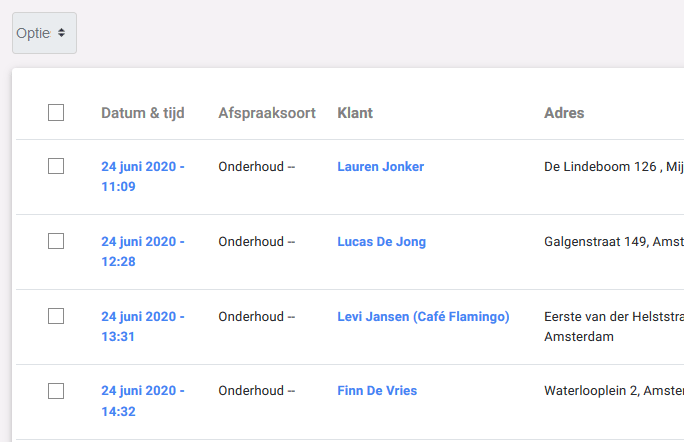The height and width of the screenshot is (442, 684).
Task: Open customer Lucas De Jong
Action: point(381,242)
